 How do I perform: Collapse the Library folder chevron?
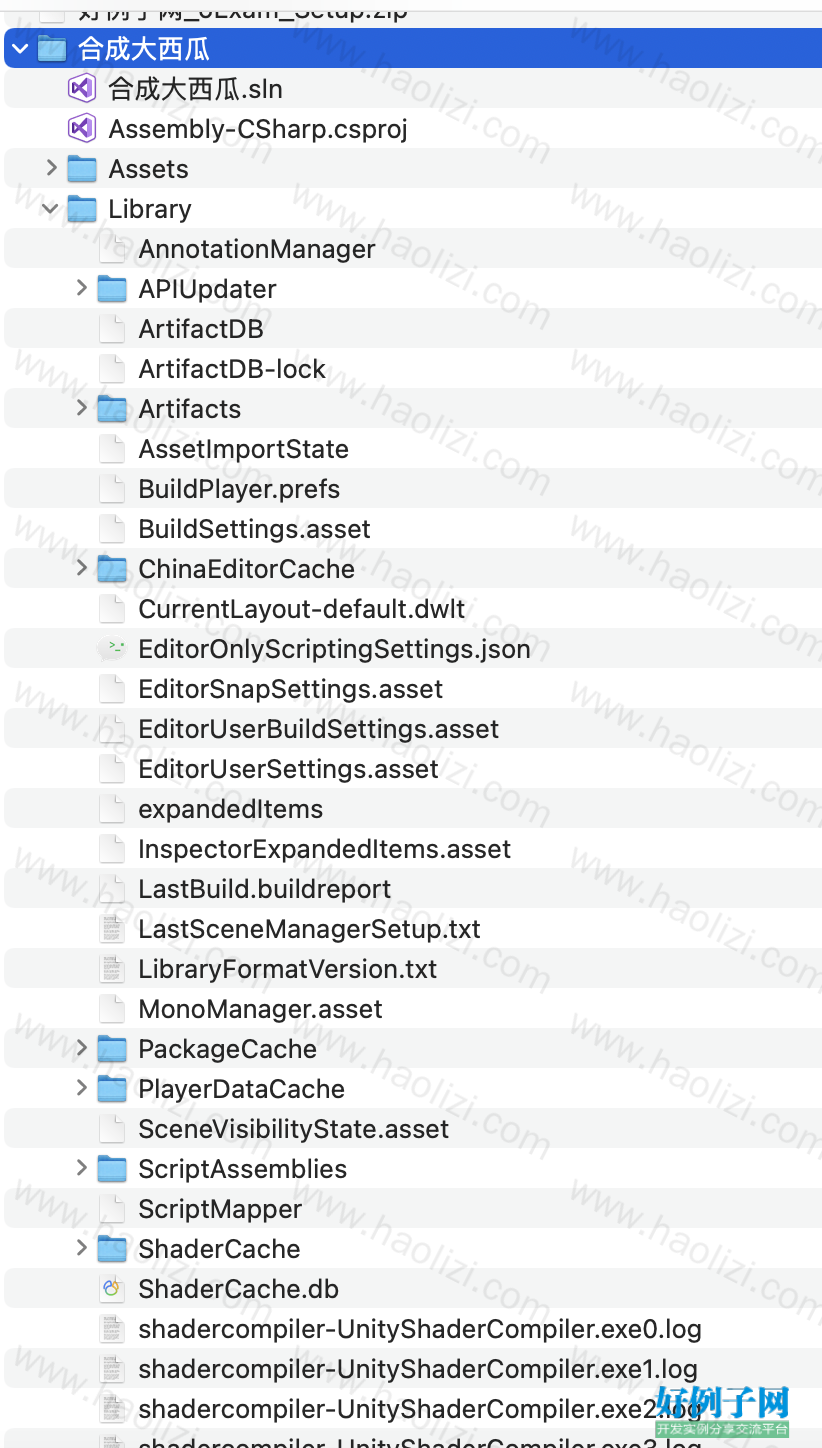point(50,209)
